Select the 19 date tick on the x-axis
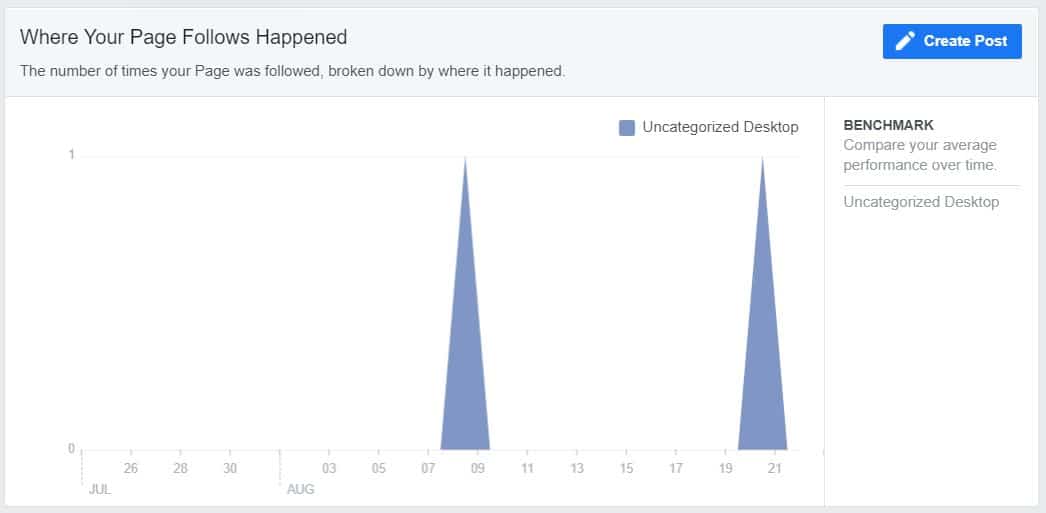The image size is (1046, 513). [x=725, y=468]
